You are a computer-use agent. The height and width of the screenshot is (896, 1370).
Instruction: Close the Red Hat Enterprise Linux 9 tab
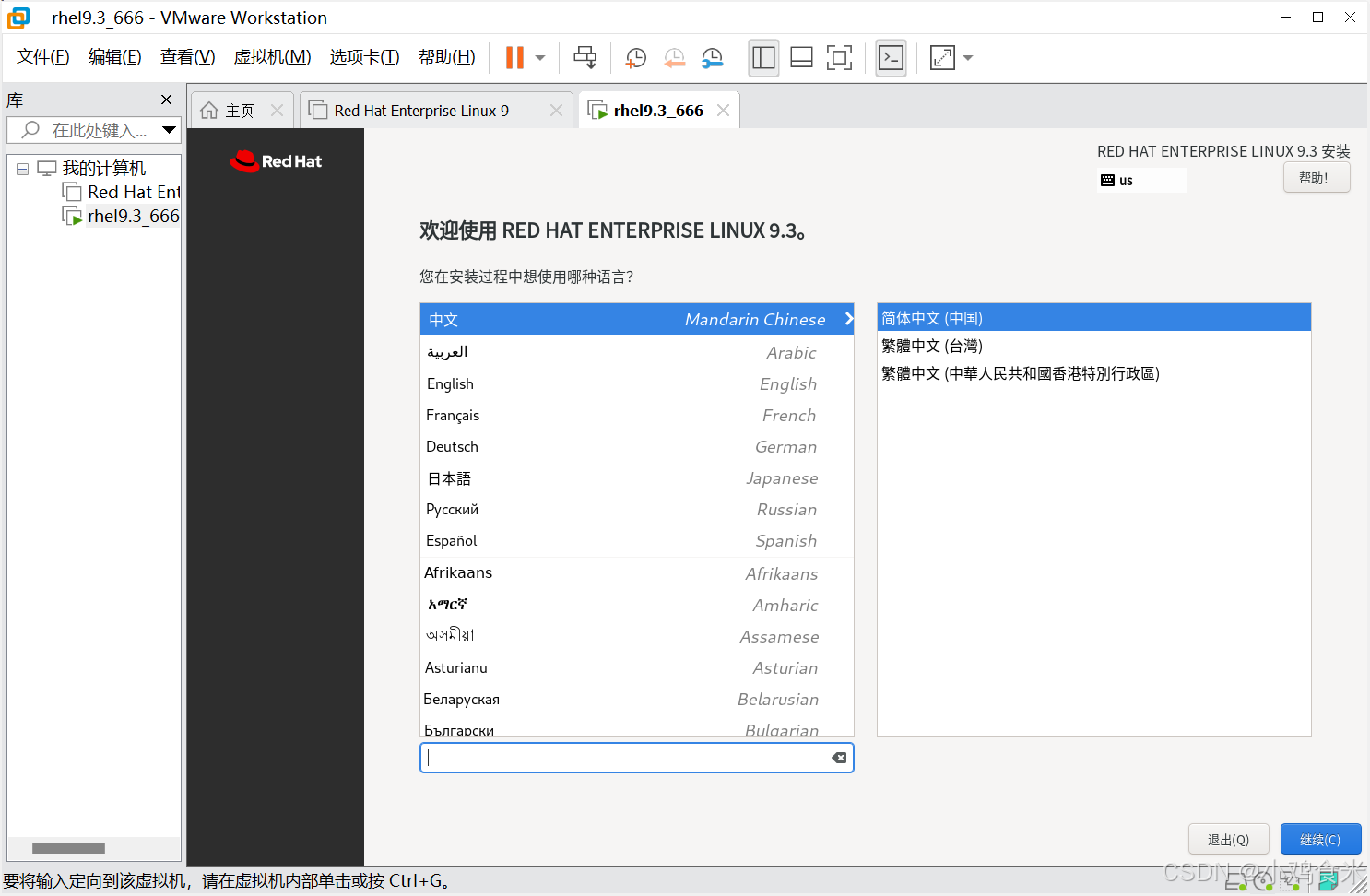(556, 111)
